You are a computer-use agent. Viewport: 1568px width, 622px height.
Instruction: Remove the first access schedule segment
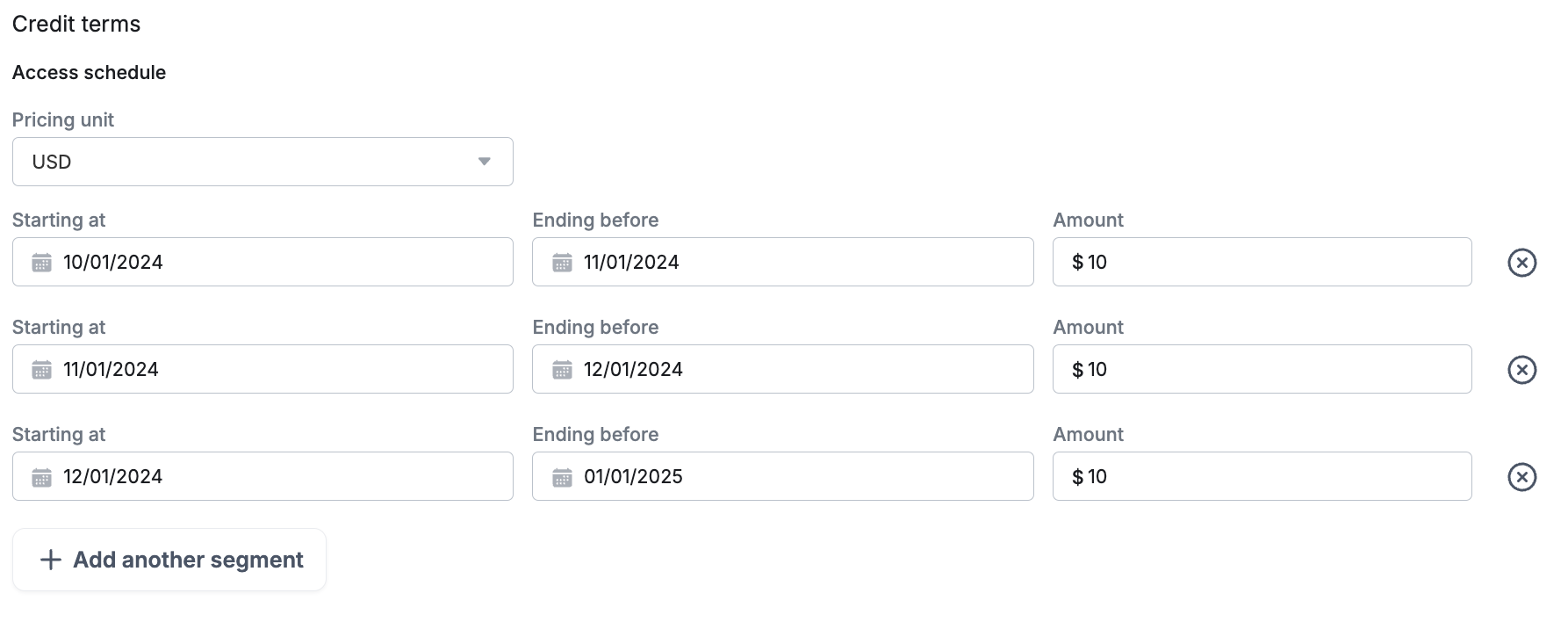pos(1521,263)
